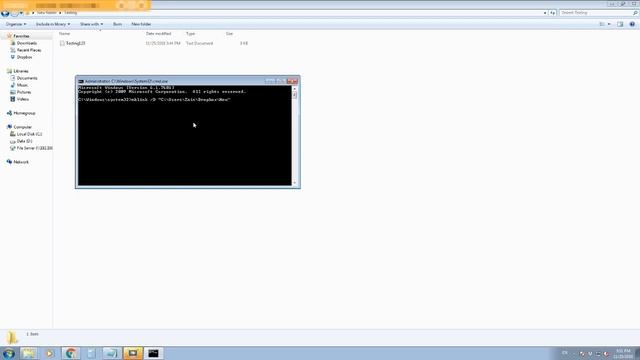Click the Command Prompt title bar icon
This screenshot has height=360, width=640.
coord(81,81)
